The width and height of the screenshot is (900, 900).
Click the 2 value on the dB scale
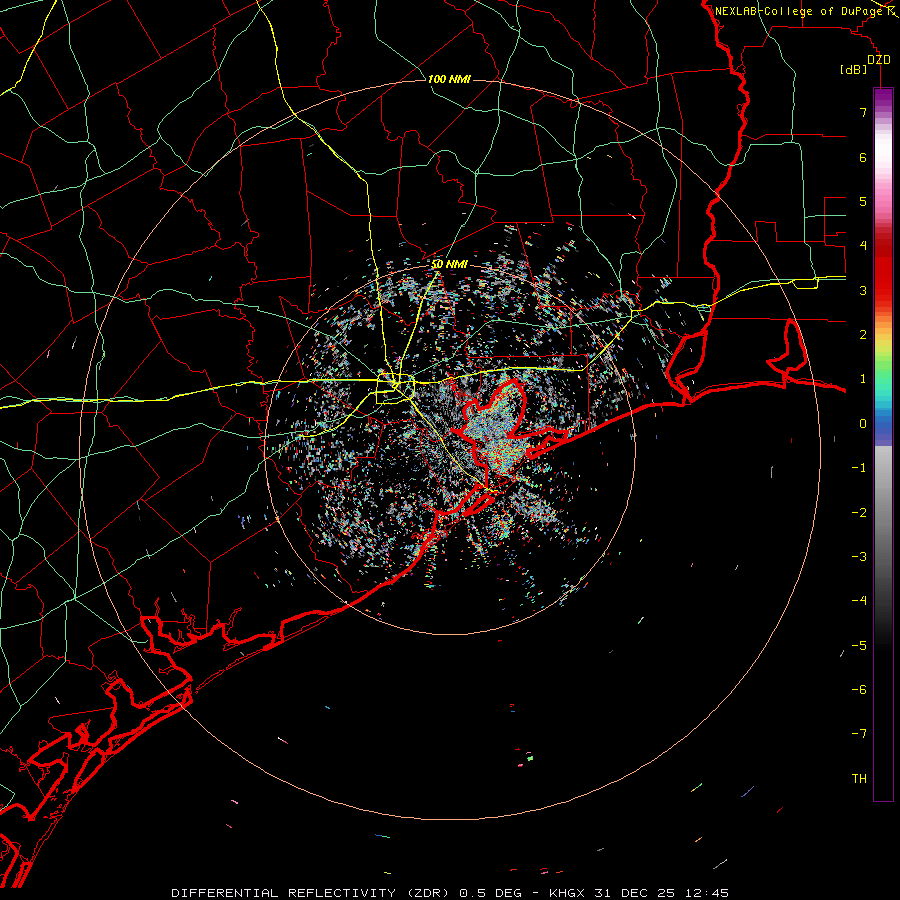pyautogui.click(x=863, y=335)
